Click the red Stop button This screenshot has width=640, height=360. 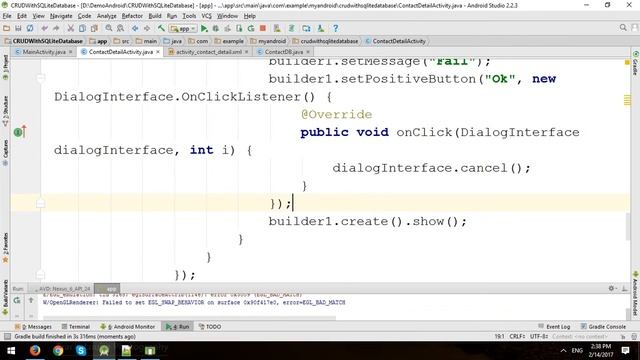(x=263, y=28)
